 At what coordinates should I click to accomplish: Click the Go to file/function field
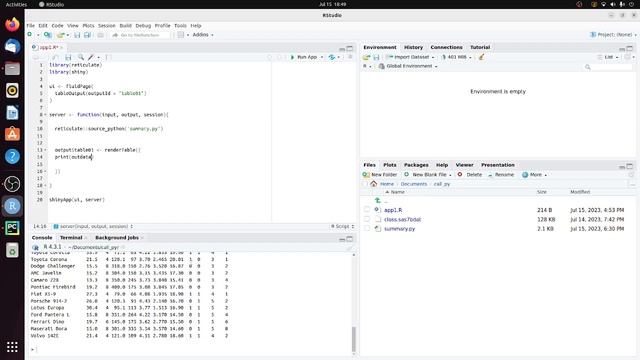tap(140, 35)
